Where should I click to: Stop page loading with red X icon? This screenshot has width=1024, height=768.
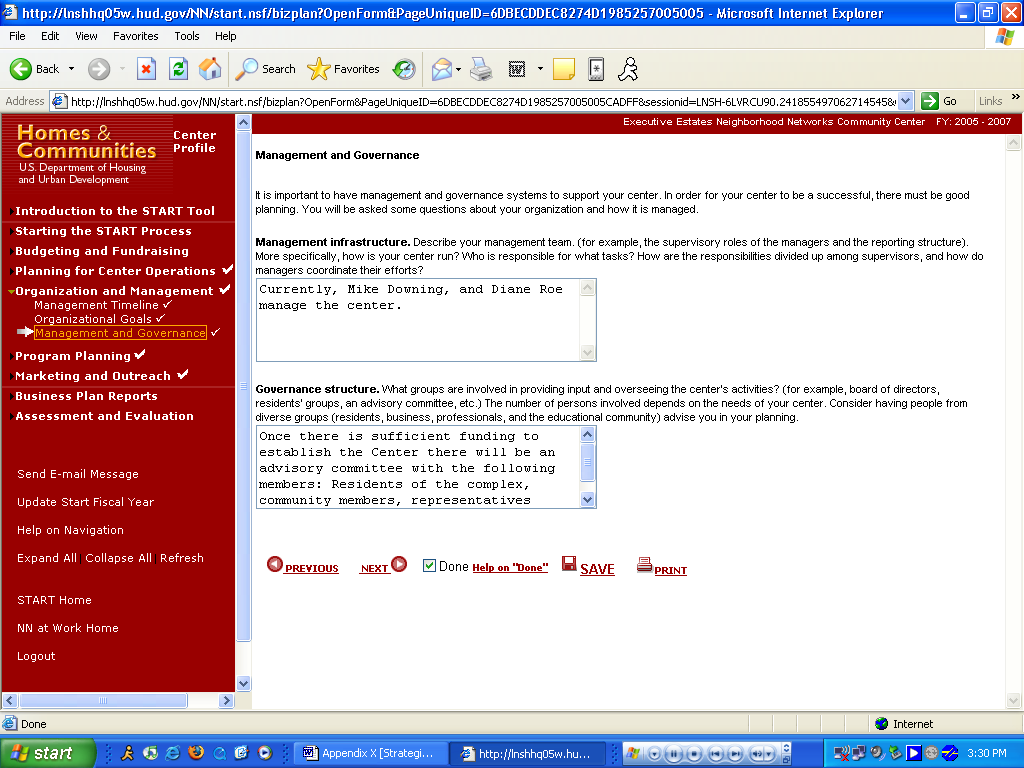pyautogui.click(x=146, y=69)
